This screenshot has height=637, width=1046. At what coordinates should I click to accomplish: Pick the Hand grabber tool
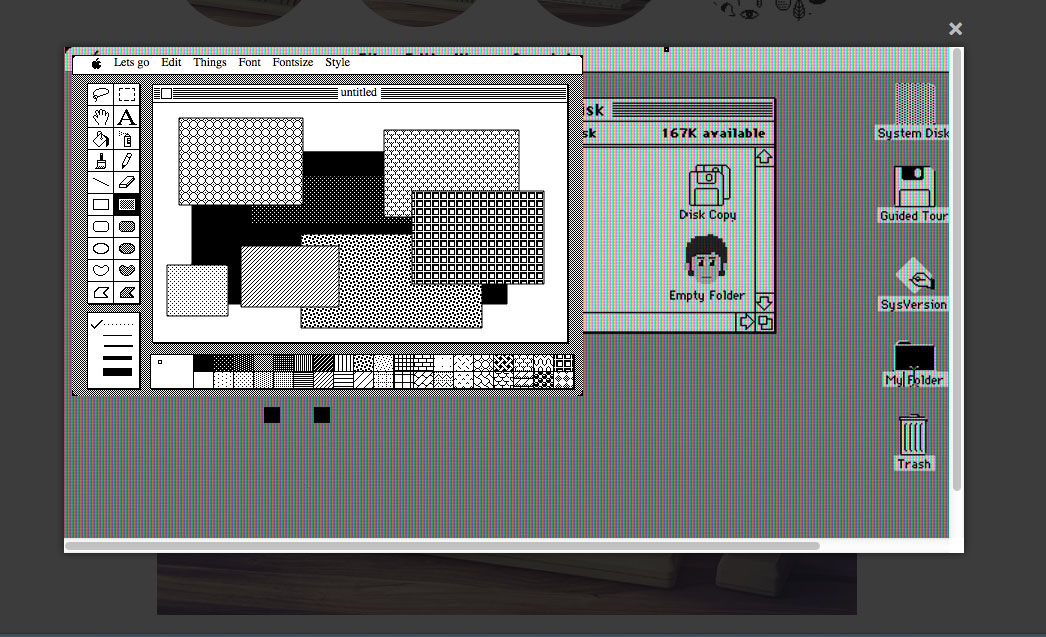(101, 117)
